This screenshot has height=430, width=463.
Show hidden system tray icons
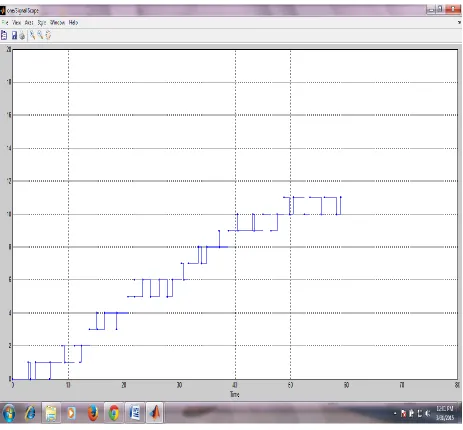click(x=395, y=414)
